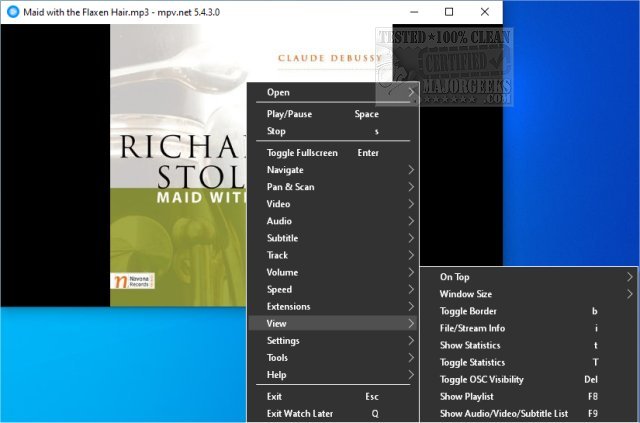Expand the Extensions submenu
The image size is (640, 423).
(x=333, y=306)
